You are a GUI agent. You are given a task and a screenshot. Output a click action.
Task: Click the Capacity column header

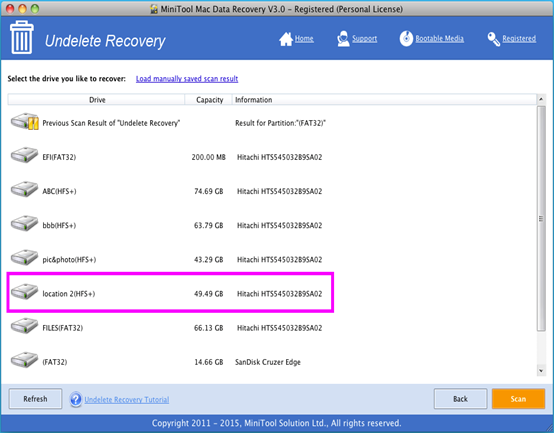208,100
